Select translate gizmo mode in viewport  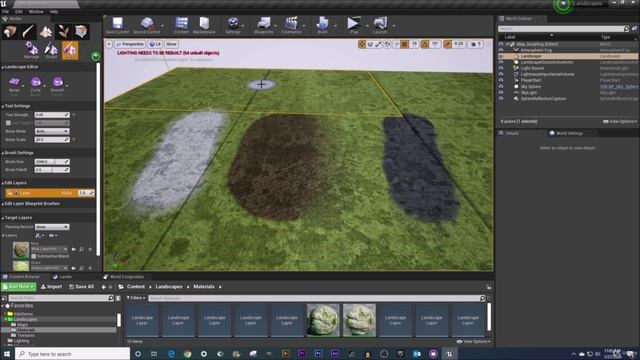[x=362, y=44]
